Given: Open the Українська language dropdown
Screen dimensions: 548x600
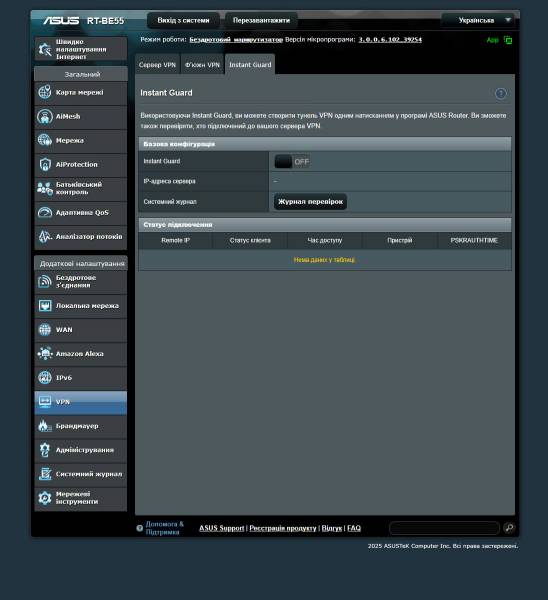Looking at the screenshot, I should click(x=478, y=20).
